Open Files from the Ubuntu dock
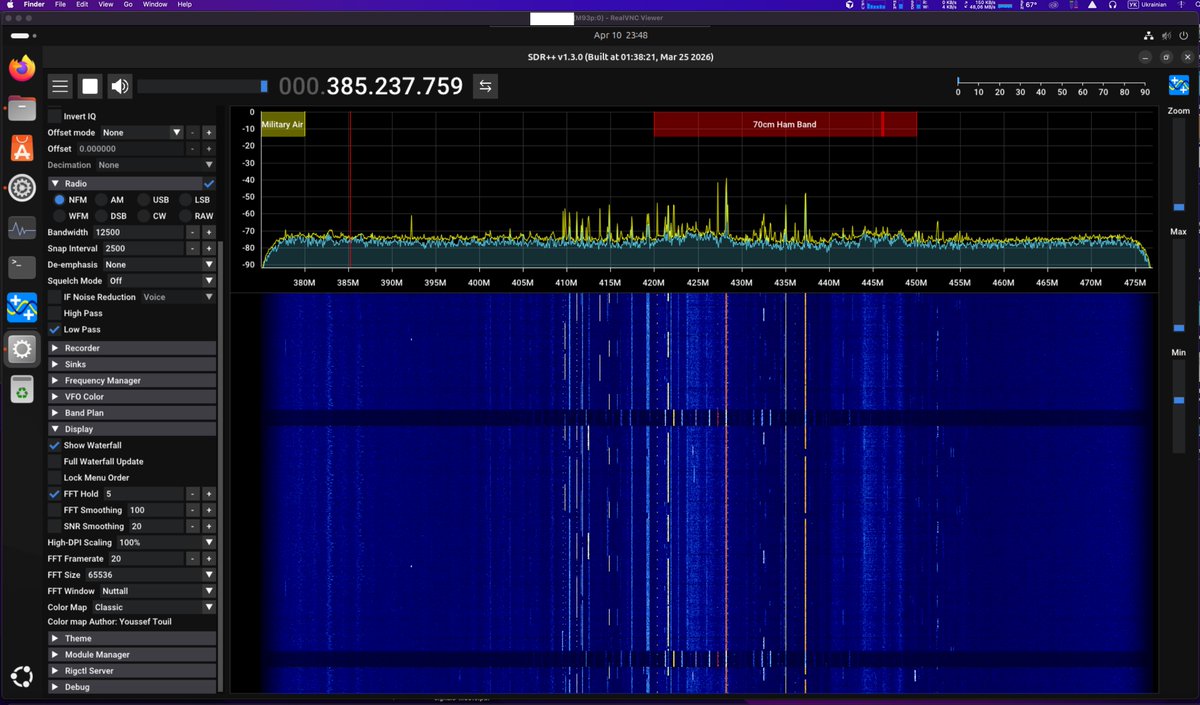1200x705 pixels. (22, 108)
